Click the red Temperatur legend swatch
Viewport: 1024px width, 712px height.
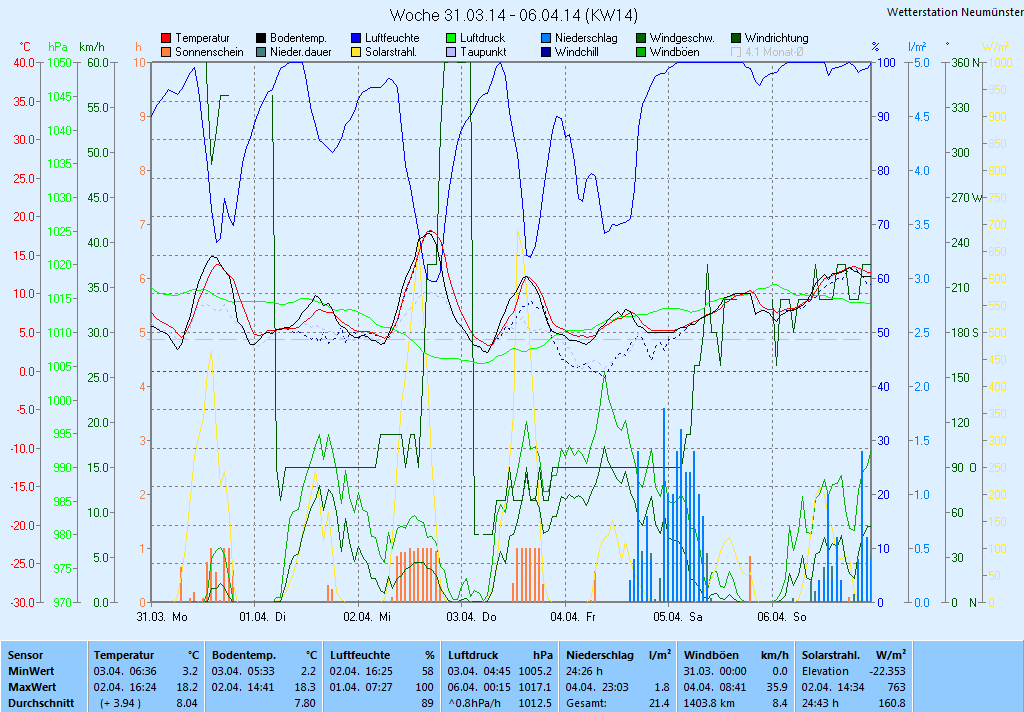[x=166, y=39]
